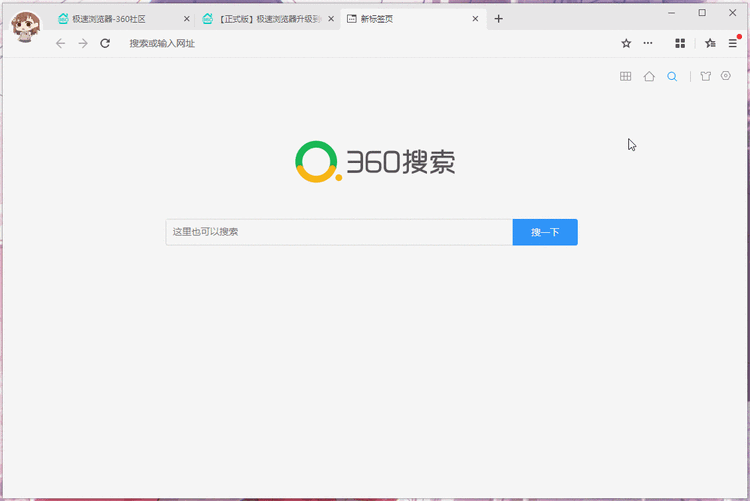Open the skin shirt icon
This screenshot has width=750, height=501.
(706, 76)
